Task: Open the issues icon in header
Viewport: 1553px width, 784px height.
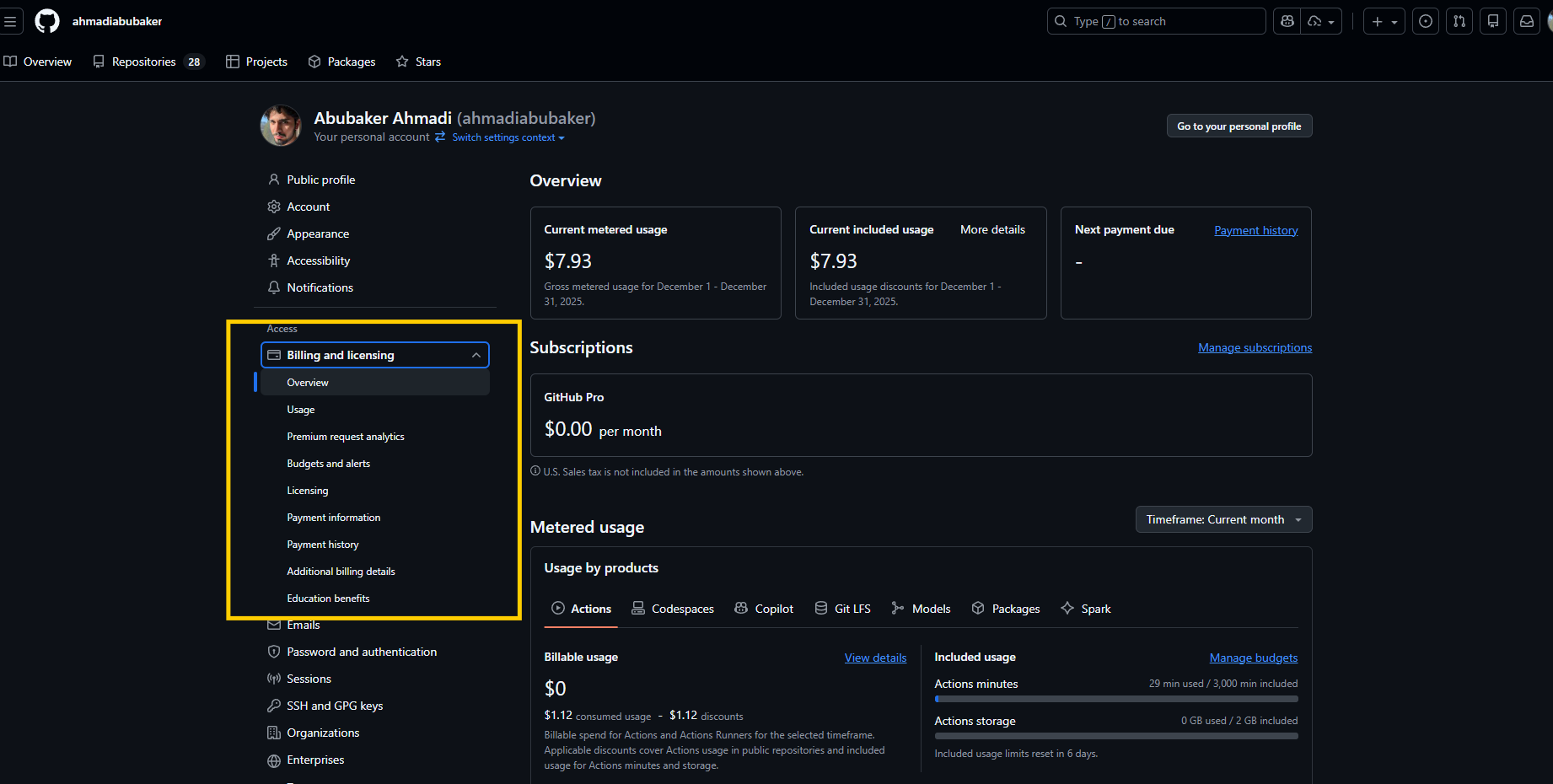Action: pos(1426,21)
